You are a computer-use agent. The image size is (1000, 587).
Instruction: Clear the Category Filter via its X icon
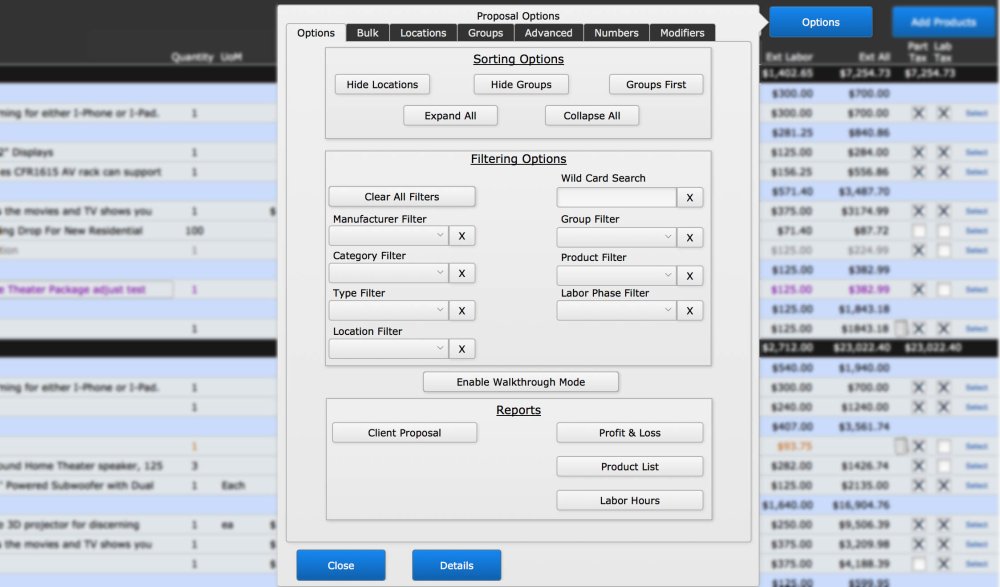pos(462,272)
